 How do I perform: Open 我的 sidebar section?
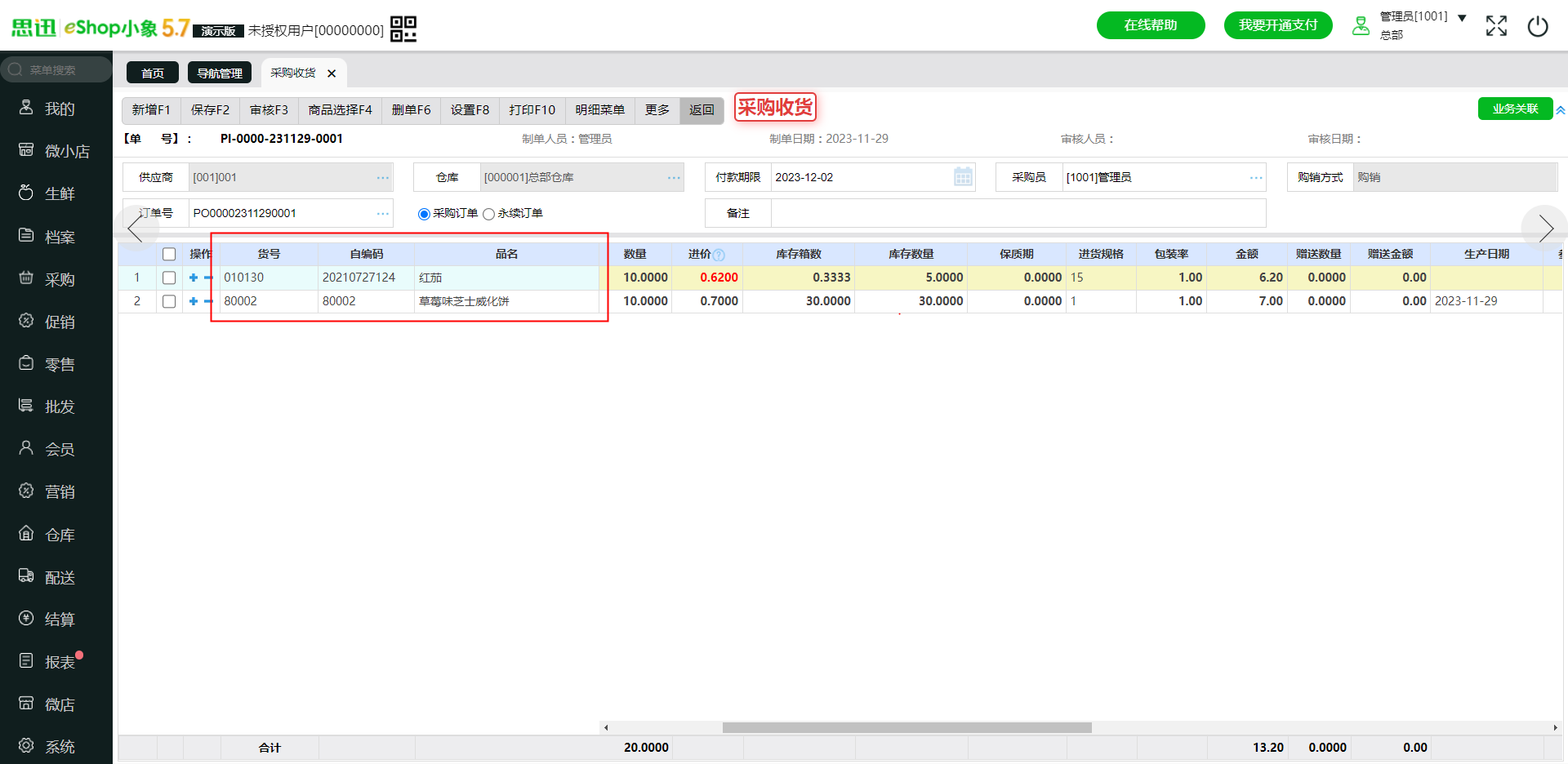56,109
